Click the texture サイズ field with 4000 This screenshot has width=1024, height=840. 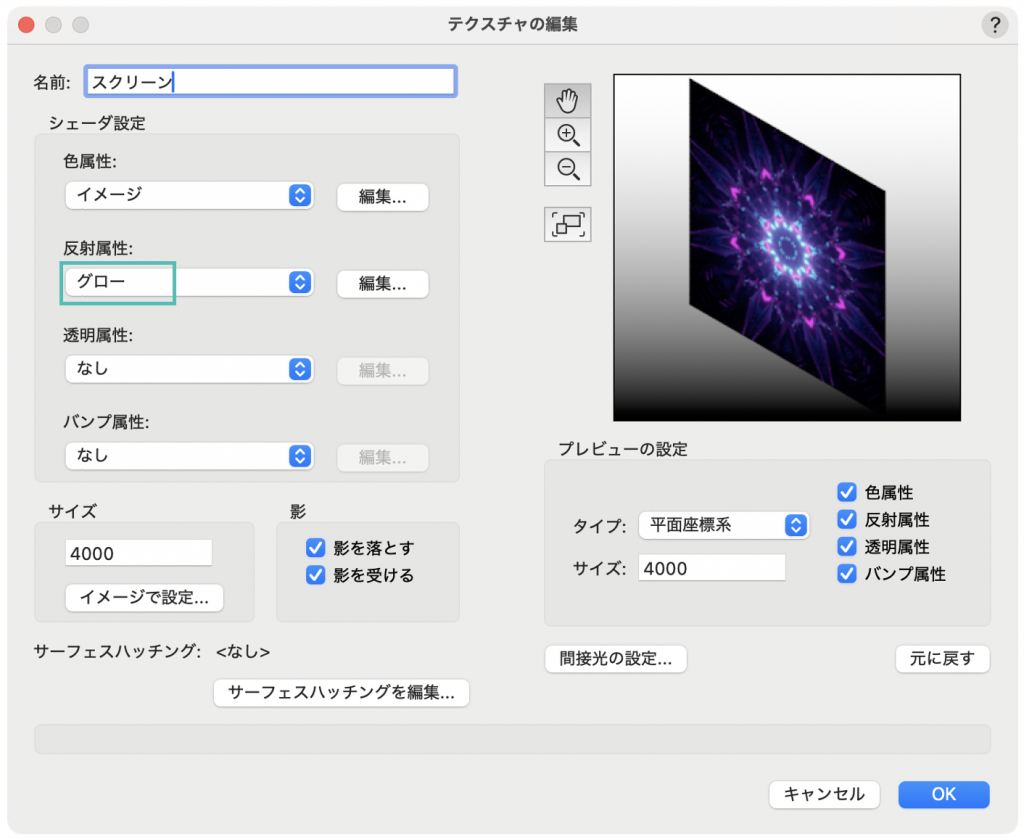[x=138, y=553]
